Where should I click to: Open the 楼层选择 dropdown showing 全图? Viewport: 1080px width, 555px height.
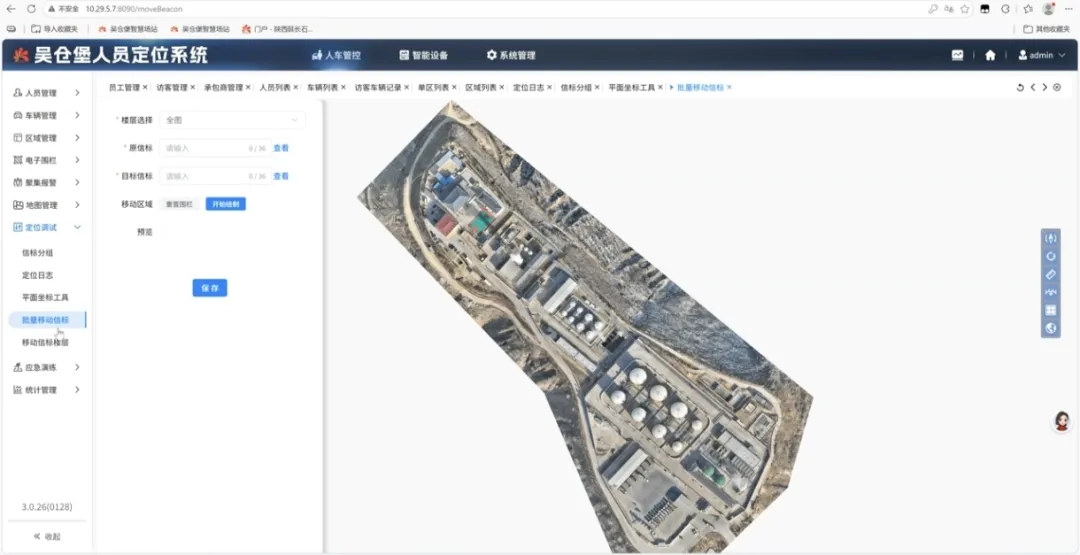(232, 120)
